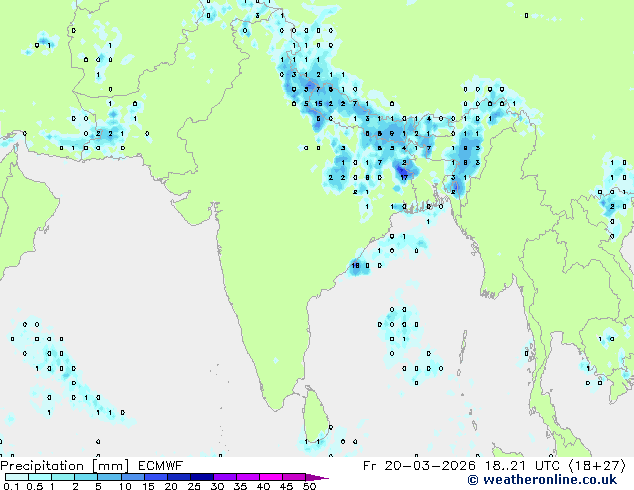Click the Sri Lanka island on the map
Screen dimensions: 634x490
coord(317,416)
